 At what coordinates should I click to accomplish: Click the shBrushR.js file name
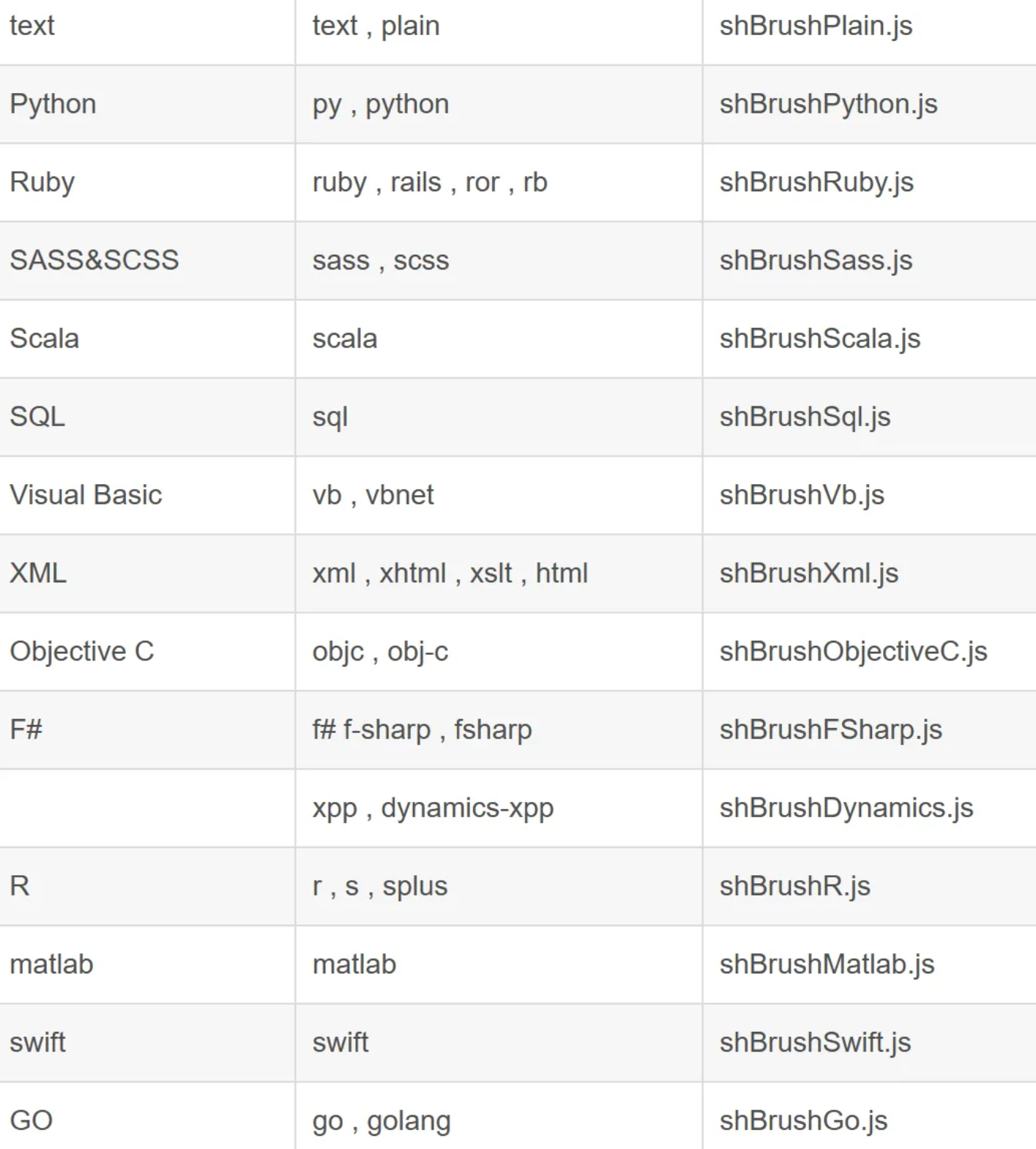(795, 886)
